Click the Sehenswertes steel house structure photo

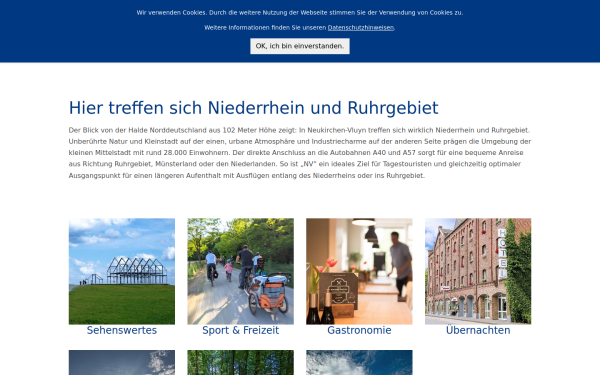coord(122,271)
